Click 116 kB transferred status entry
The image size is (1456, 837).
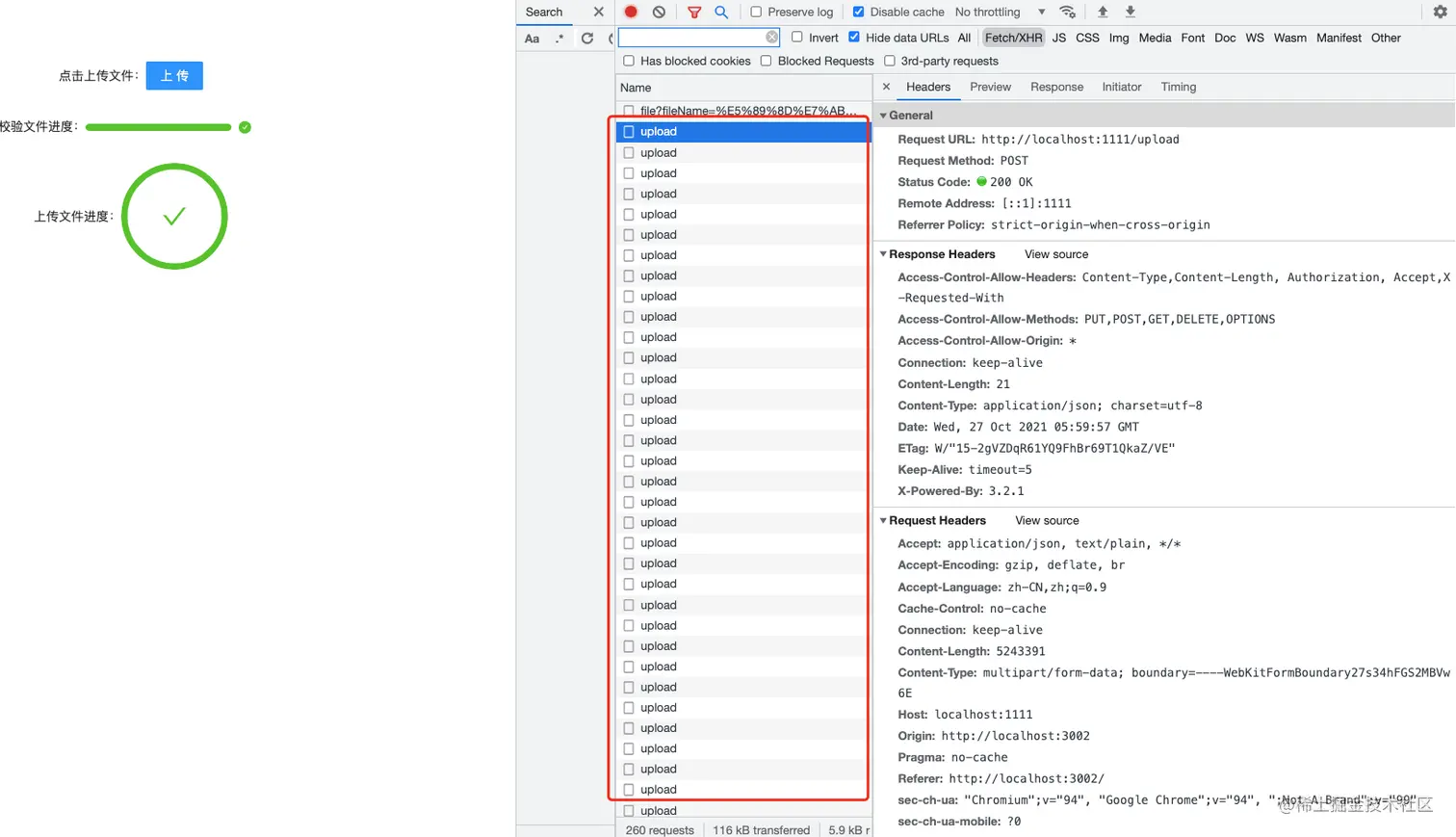(761, 830)
